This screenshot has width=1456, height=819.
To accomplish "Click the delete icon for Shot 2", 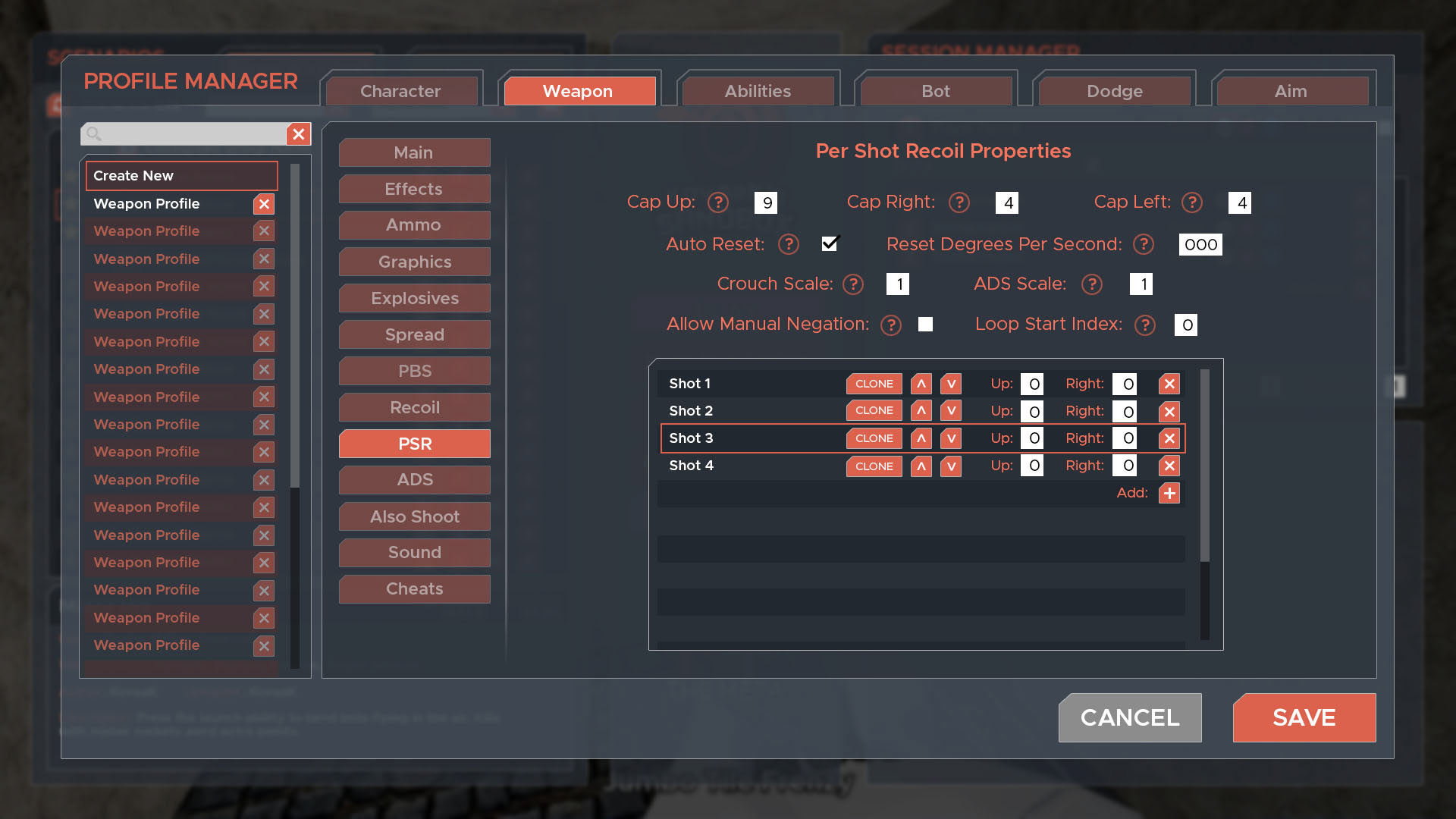I will (x=1169, y=411).
